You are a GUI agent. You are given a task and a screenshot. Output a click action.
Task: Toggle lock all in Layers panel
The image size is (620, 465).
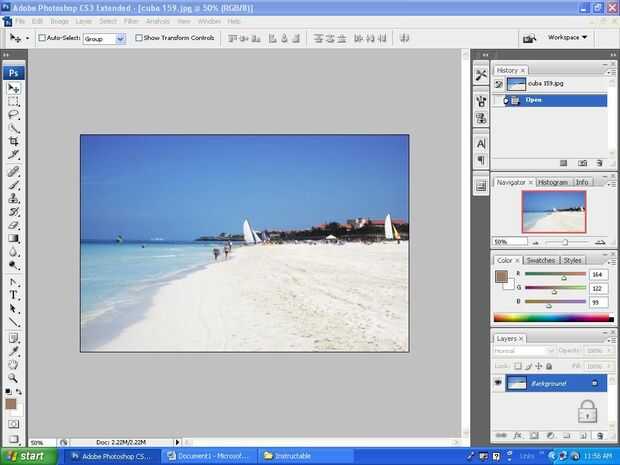[x=549, y=366]
